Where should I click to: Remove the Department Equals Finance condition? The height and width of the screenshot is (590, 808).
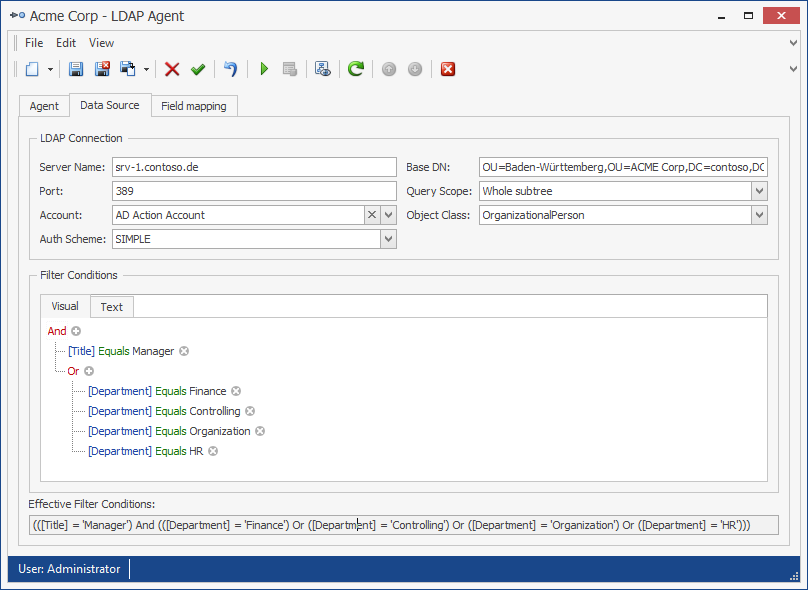pos(236,391)
